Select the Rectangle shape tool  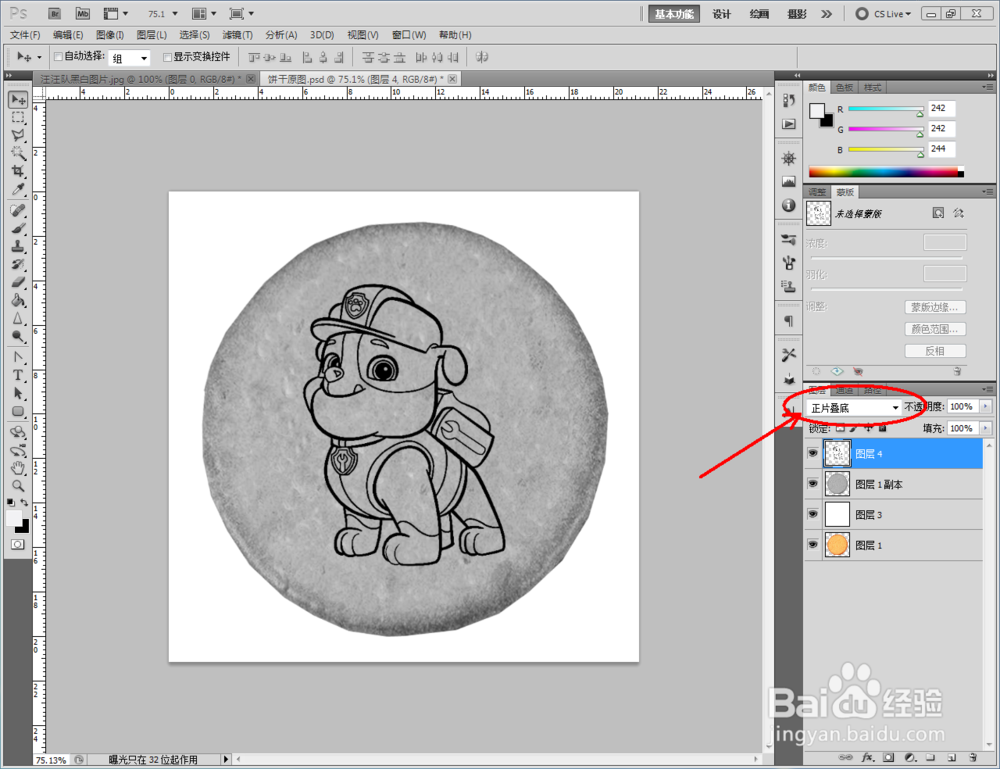point(18,411)
